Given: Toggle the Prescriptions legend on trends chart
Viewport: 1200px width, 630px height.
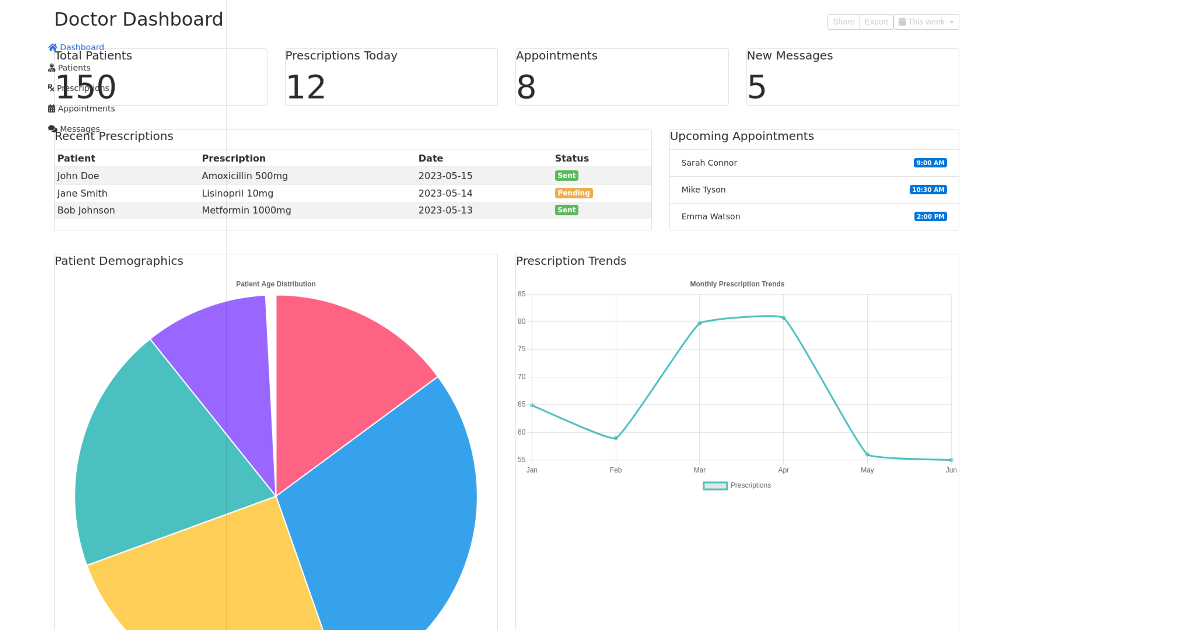Looking at the screenshot, I should (x=737, y=485).
